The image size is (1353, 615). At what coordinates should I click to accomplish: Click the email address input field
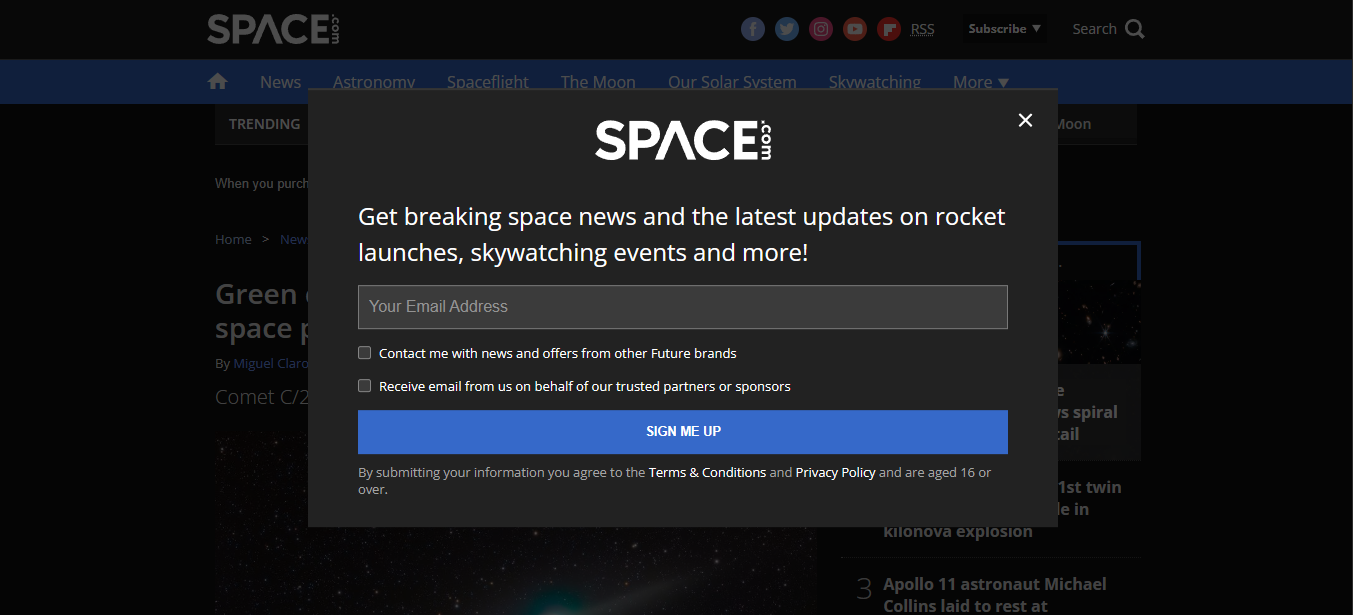[682, 306]
